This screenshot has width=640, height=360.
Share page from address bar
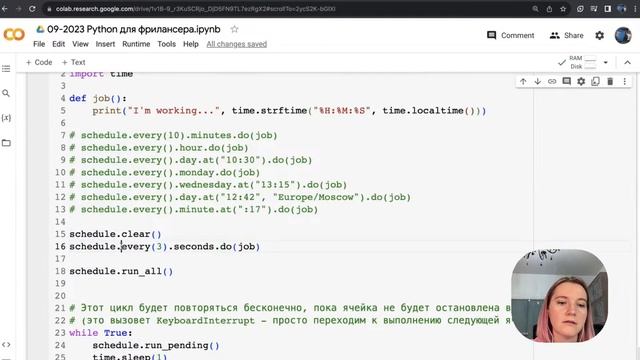pyautogui.click(x=549, y=9)
